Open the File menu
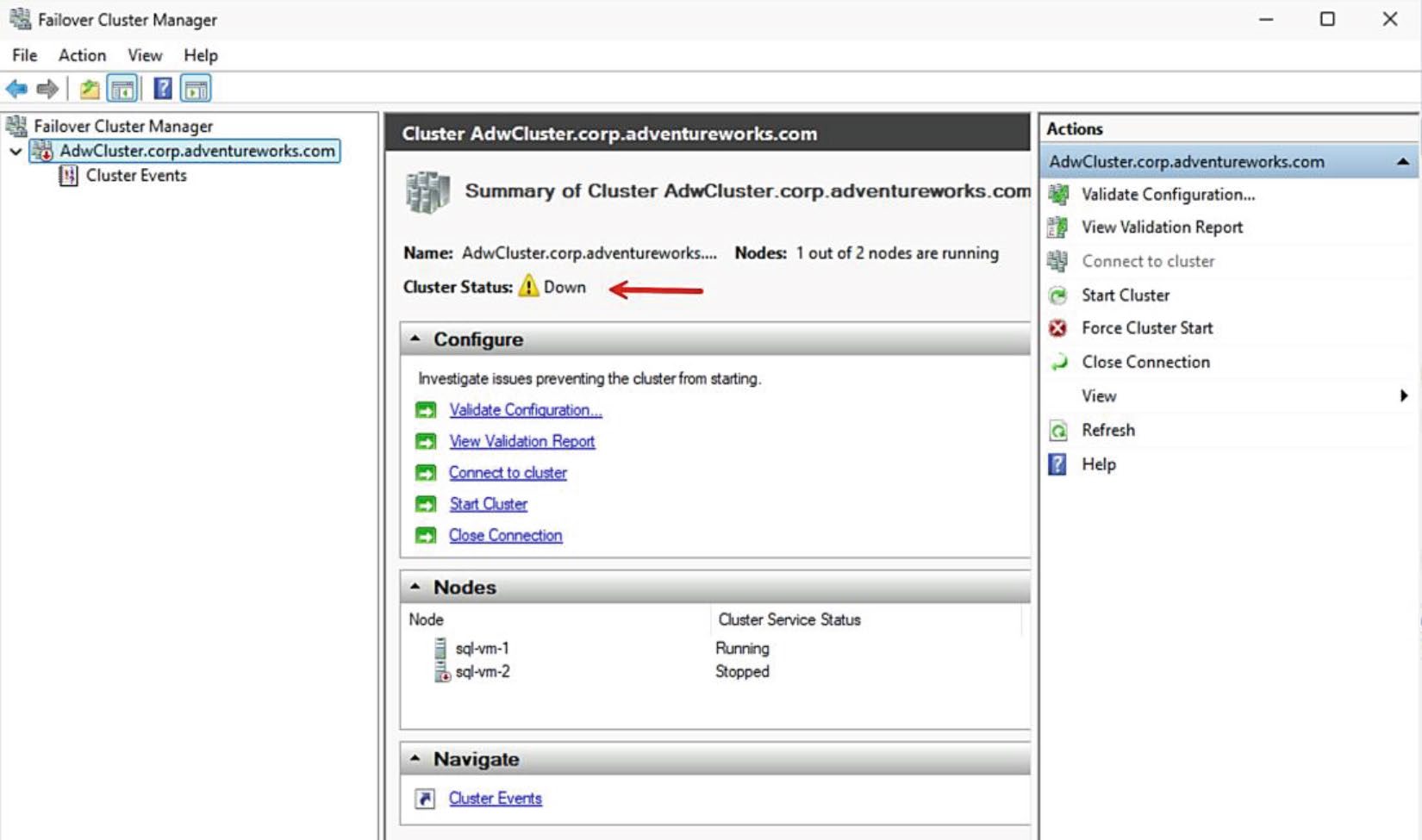This screenshot has height=840, width=1422. [24, 55]
